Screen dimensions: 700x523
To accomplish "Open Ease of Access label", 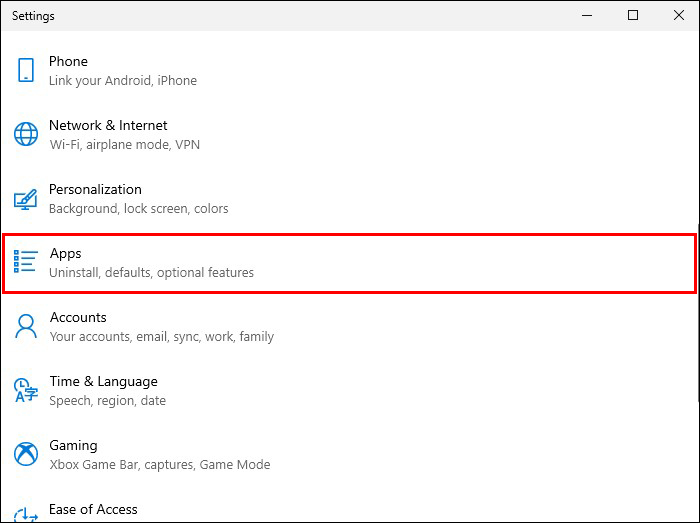I will click(93, 510).
